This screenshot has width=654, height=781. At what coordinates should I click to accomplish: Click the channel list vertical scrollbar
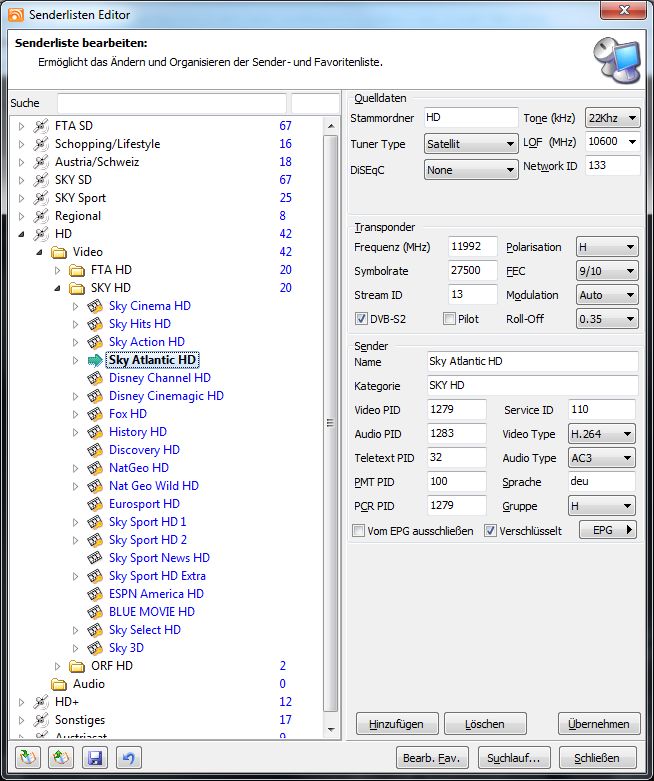(332, 423)
